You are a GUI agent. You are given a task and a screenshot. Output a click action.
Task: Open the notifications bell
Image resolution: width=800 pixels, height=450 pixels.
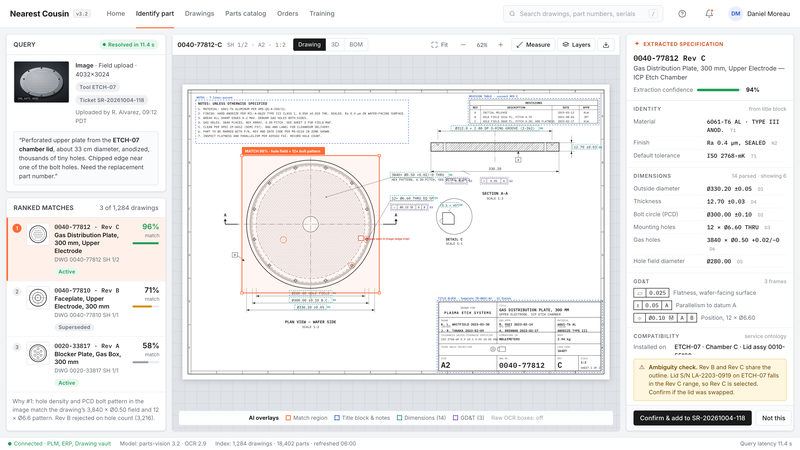(x=709, y=14)
